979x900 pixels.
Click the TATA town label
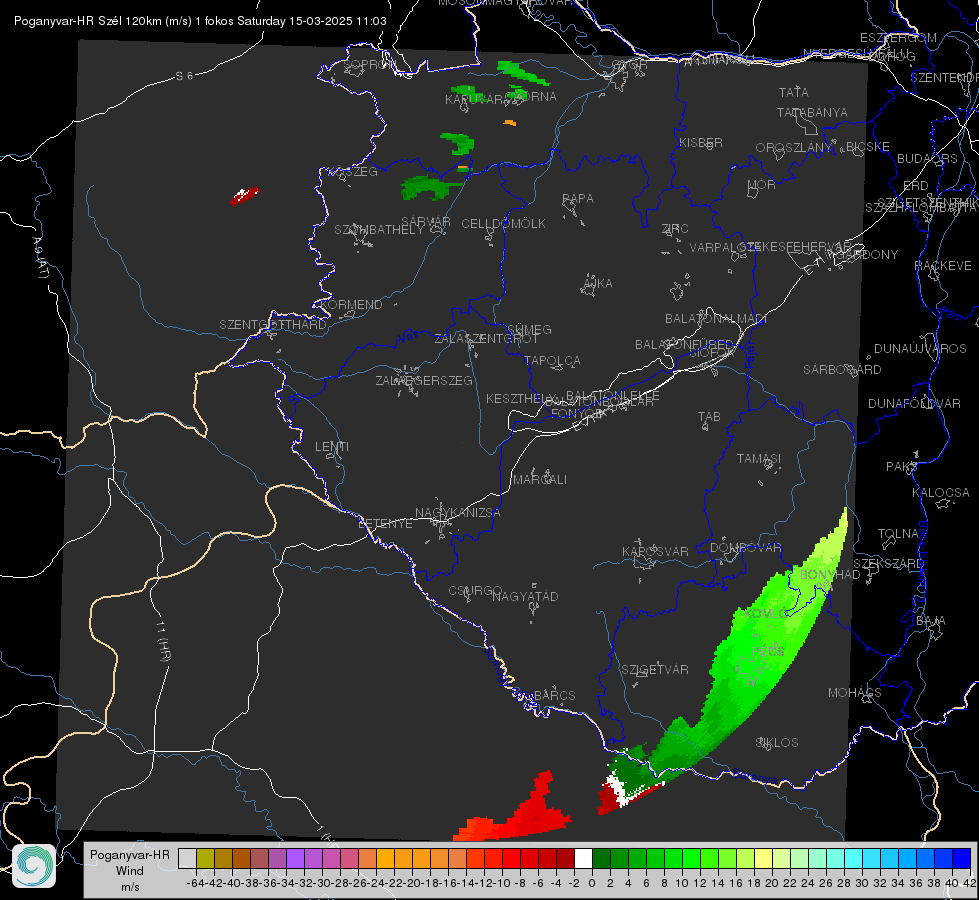pos(794,92)
